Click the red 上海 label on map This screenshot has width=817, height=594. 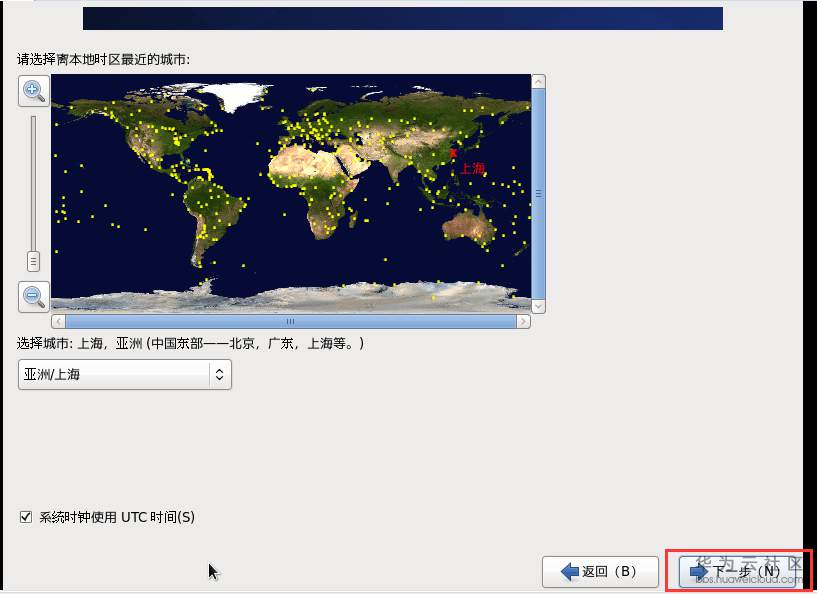pyautogui.click(x=473, y=168)
